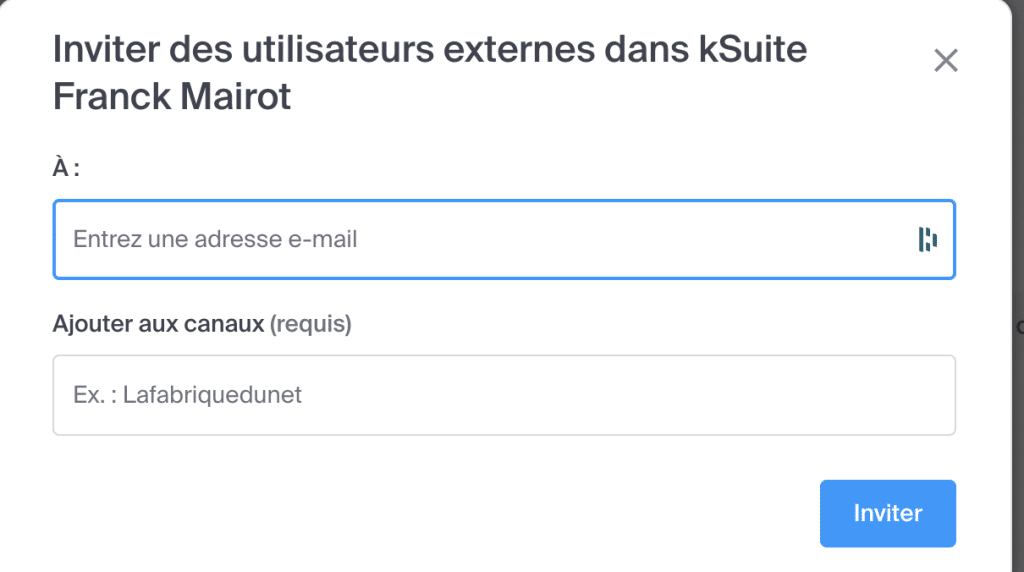
Task: Close the invite dialog with the X icon
Action: coord(945,61)
